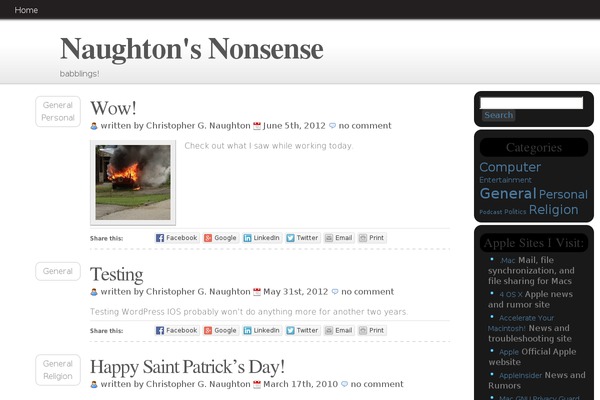This screenshot has height=400, width=600.
Task: Click calendar icon beside March 17th, 2010
Action: [257, 384]
